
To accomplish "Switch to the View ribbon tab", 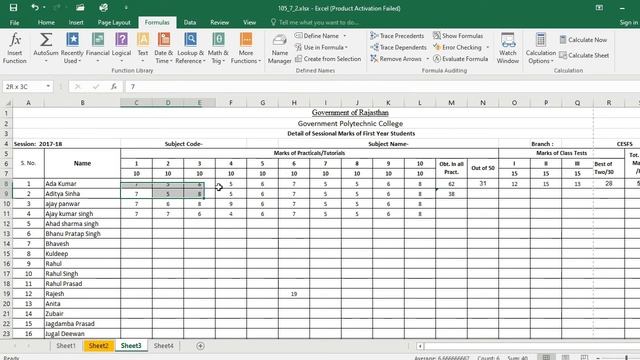I will click(x=249, y=22).
